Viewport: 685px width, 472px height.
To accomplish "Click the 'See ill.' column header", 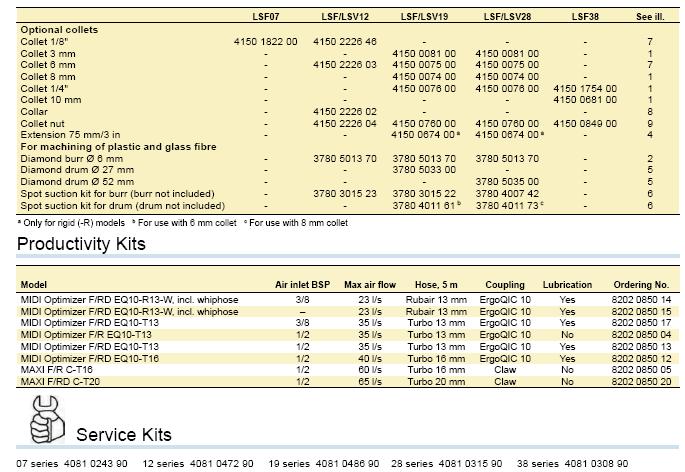I will click(x=650, y=17).
